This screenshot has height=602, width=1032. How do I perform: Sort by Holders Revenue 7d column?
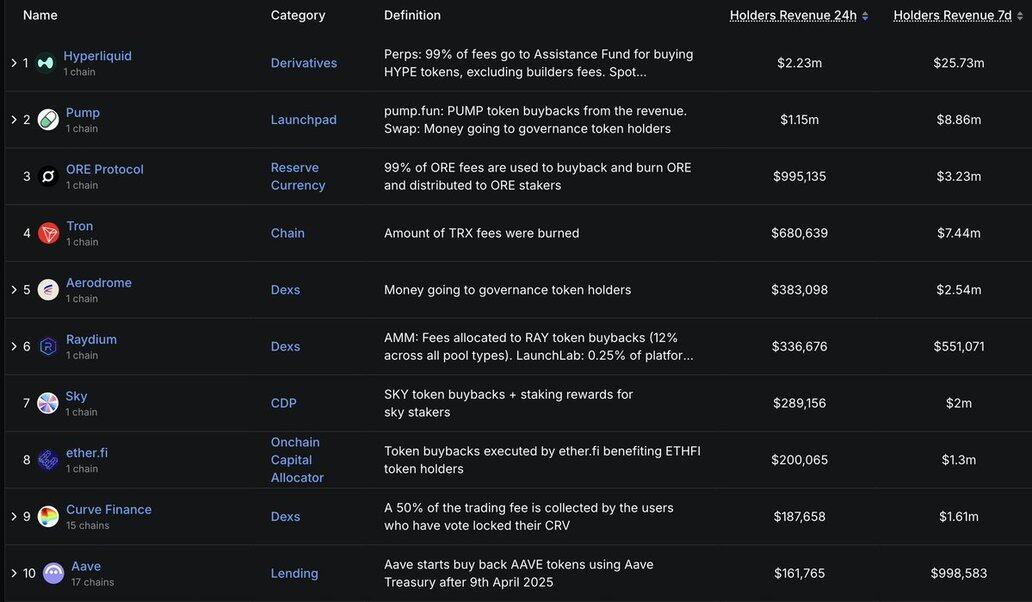958,15
